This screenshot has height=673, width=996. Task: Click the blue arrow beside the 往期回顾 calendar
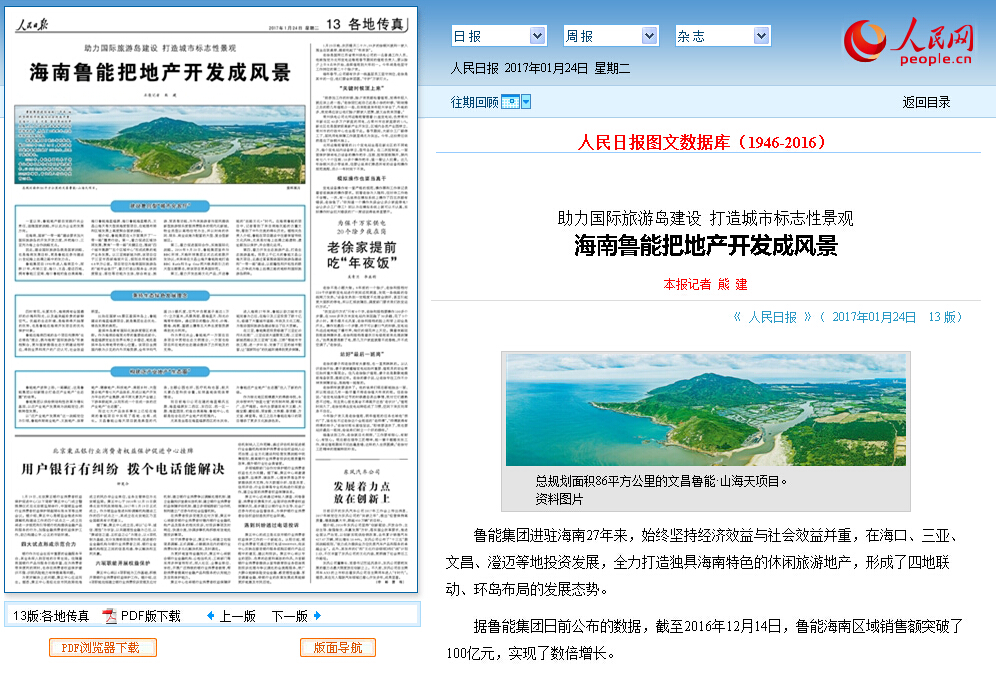pos(526,102)
